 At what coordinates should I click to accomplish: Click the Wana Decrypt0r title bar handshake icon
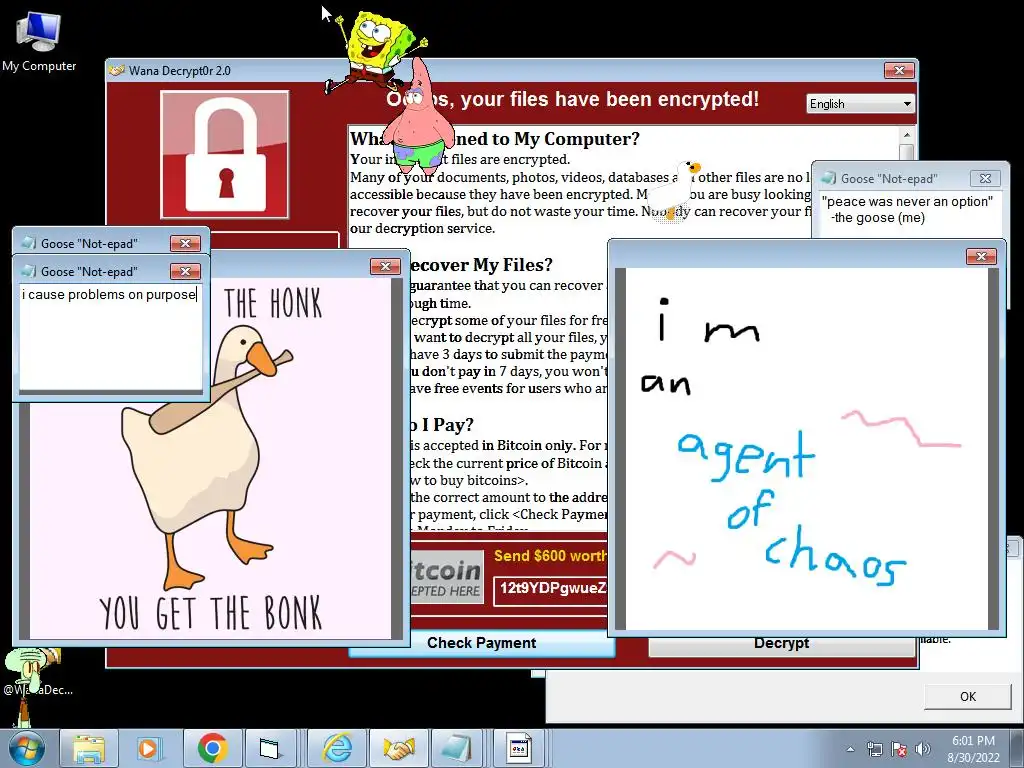coord(118,71)
